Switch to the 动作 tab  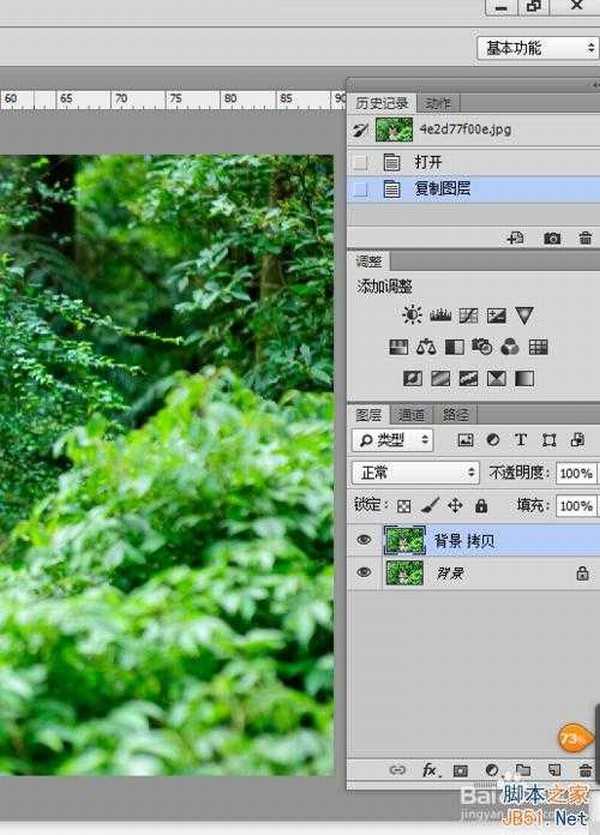click(437, 103)
